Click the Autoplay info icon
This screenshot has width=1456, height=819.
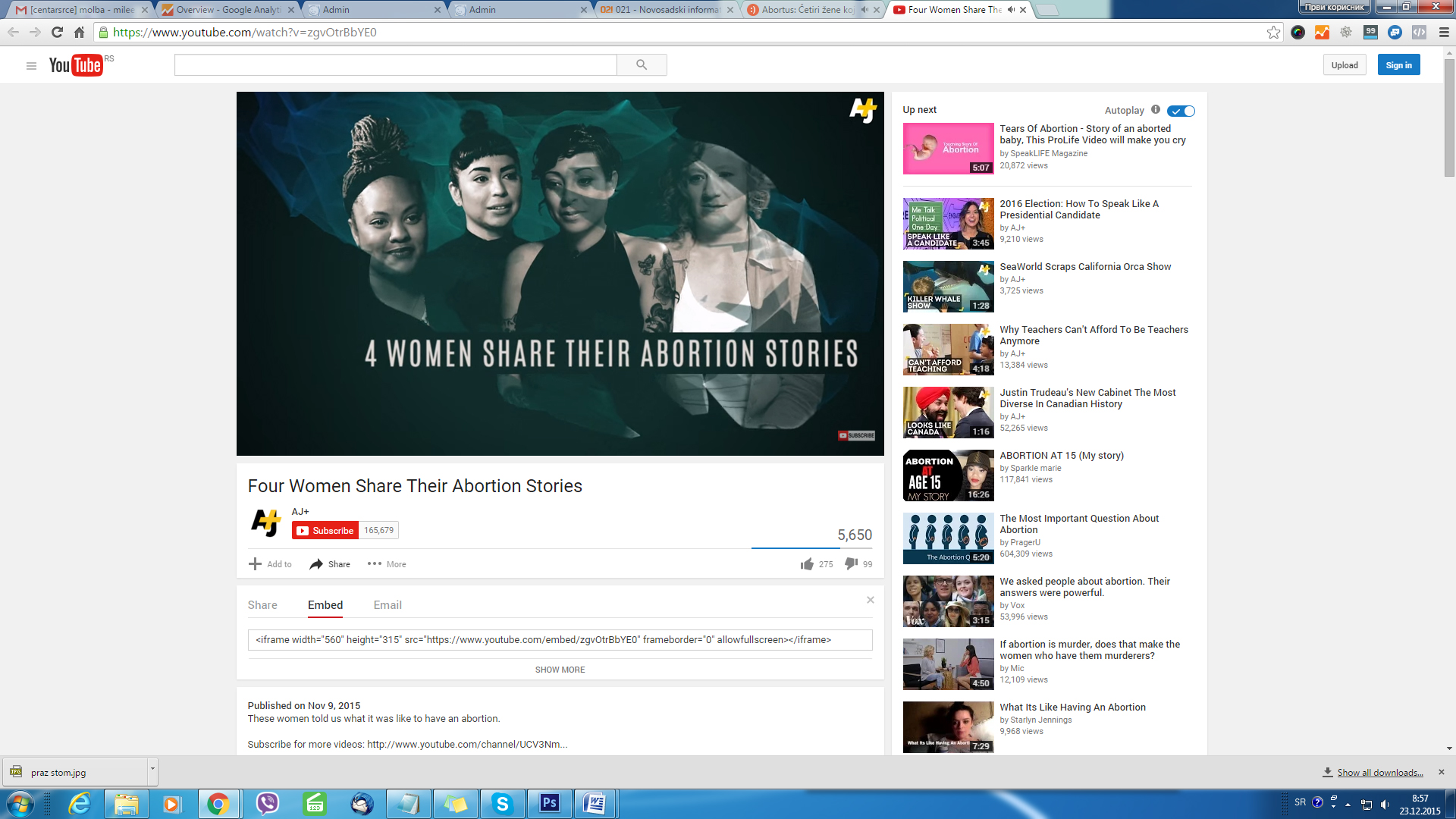click(x=1156, y=110)
